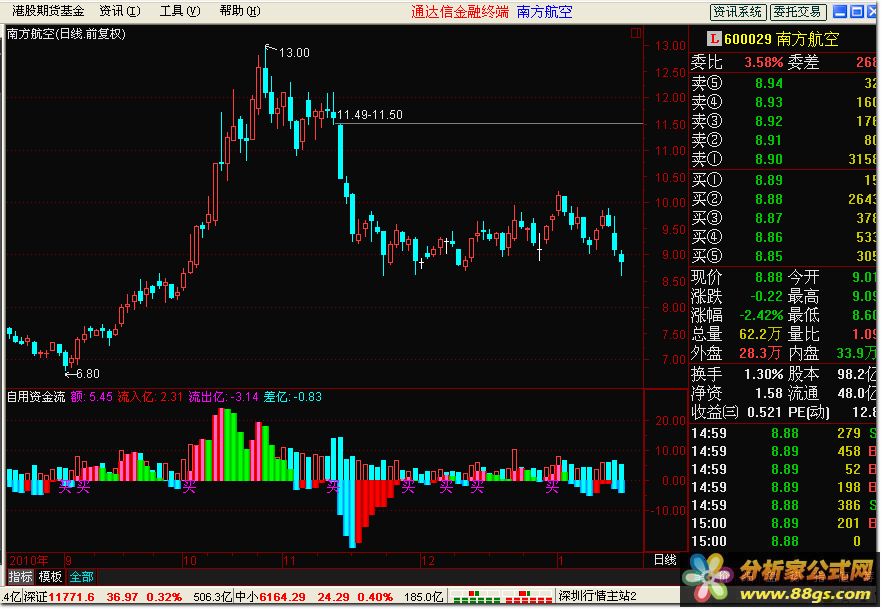882x609 pixels.
Task: Select tick row 15:00 8.89 201
Action: click(783, 524)
